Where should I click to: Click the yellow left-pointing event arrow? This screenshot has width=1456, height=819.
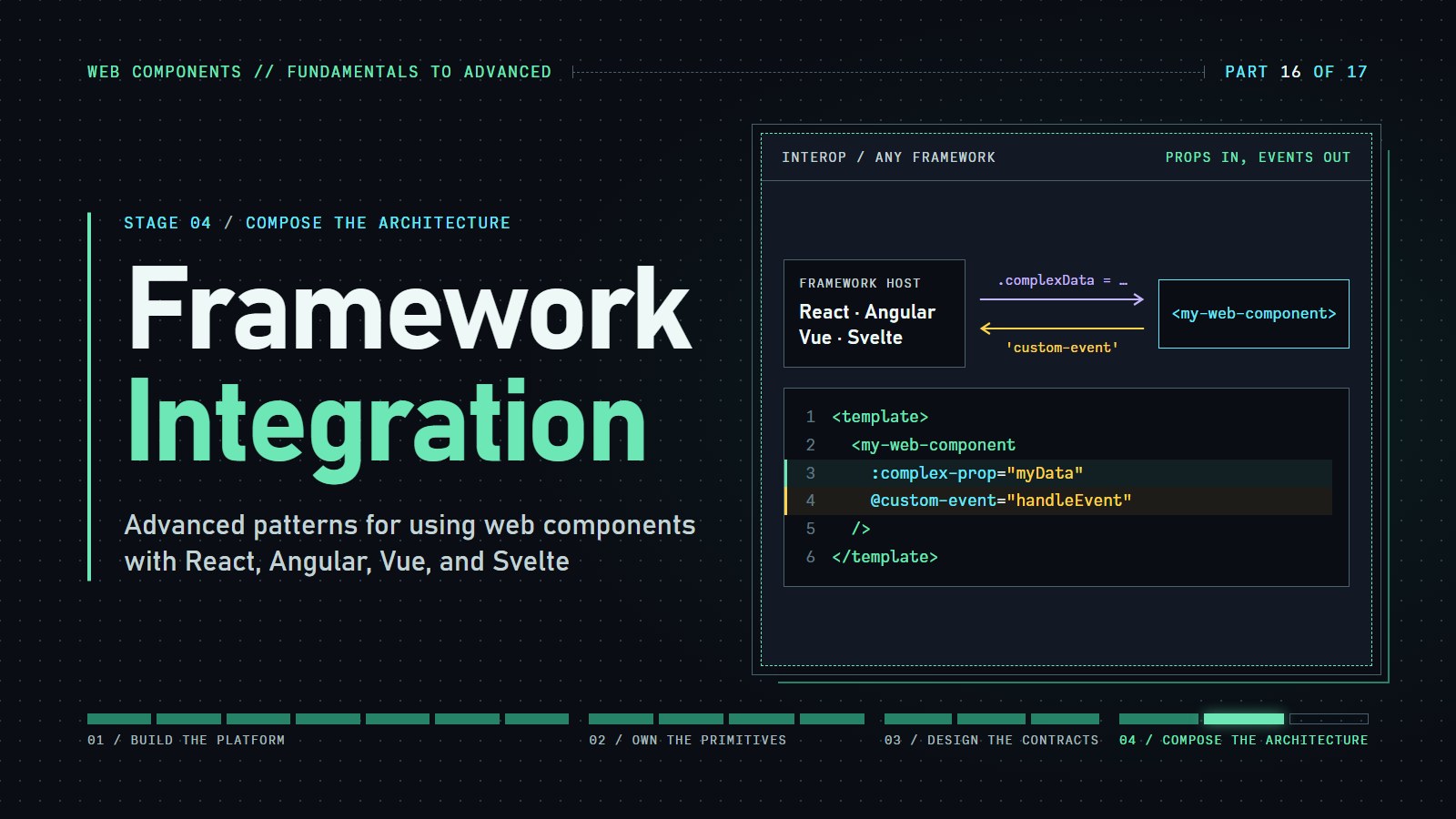click(x=1062, y=328)
